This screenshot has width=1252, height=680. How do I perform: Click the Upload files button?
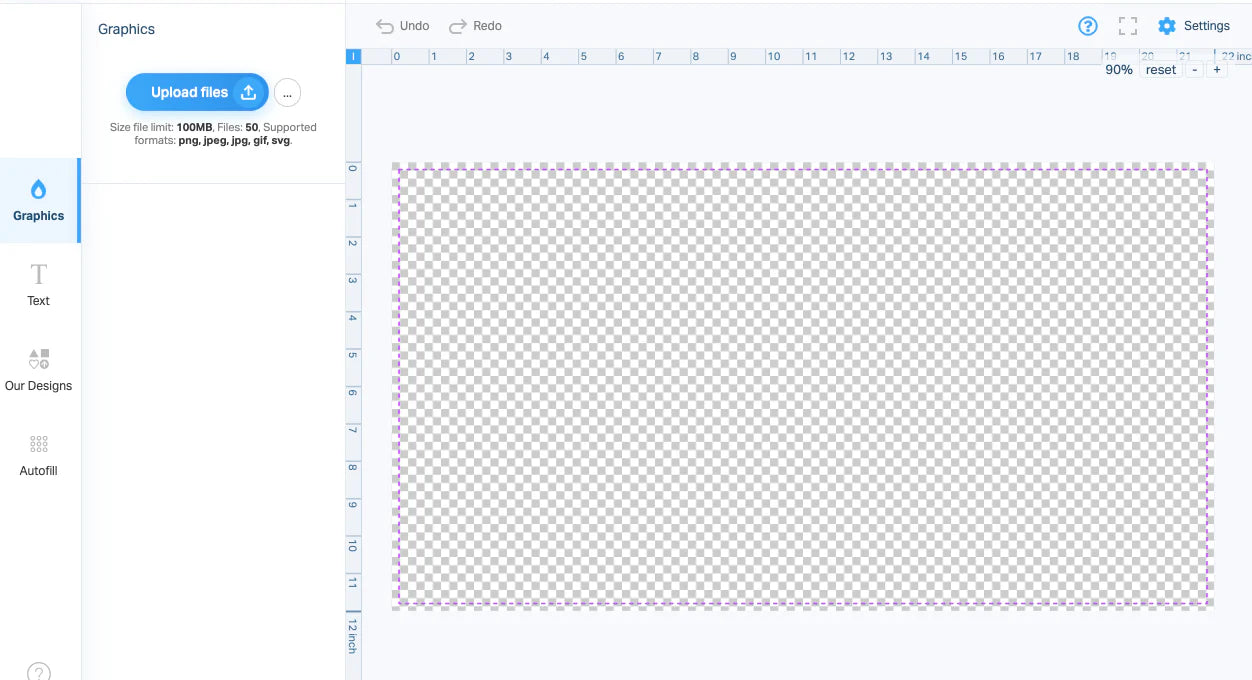click(196, 92)
